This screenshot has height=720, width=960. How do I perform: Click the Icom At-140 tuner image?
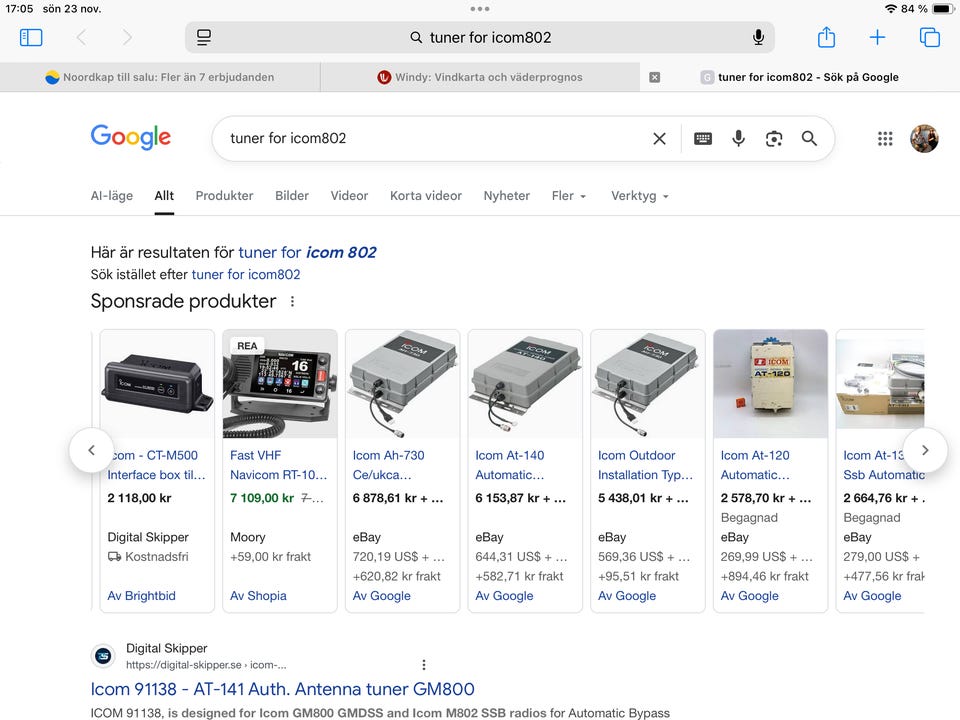525,384
